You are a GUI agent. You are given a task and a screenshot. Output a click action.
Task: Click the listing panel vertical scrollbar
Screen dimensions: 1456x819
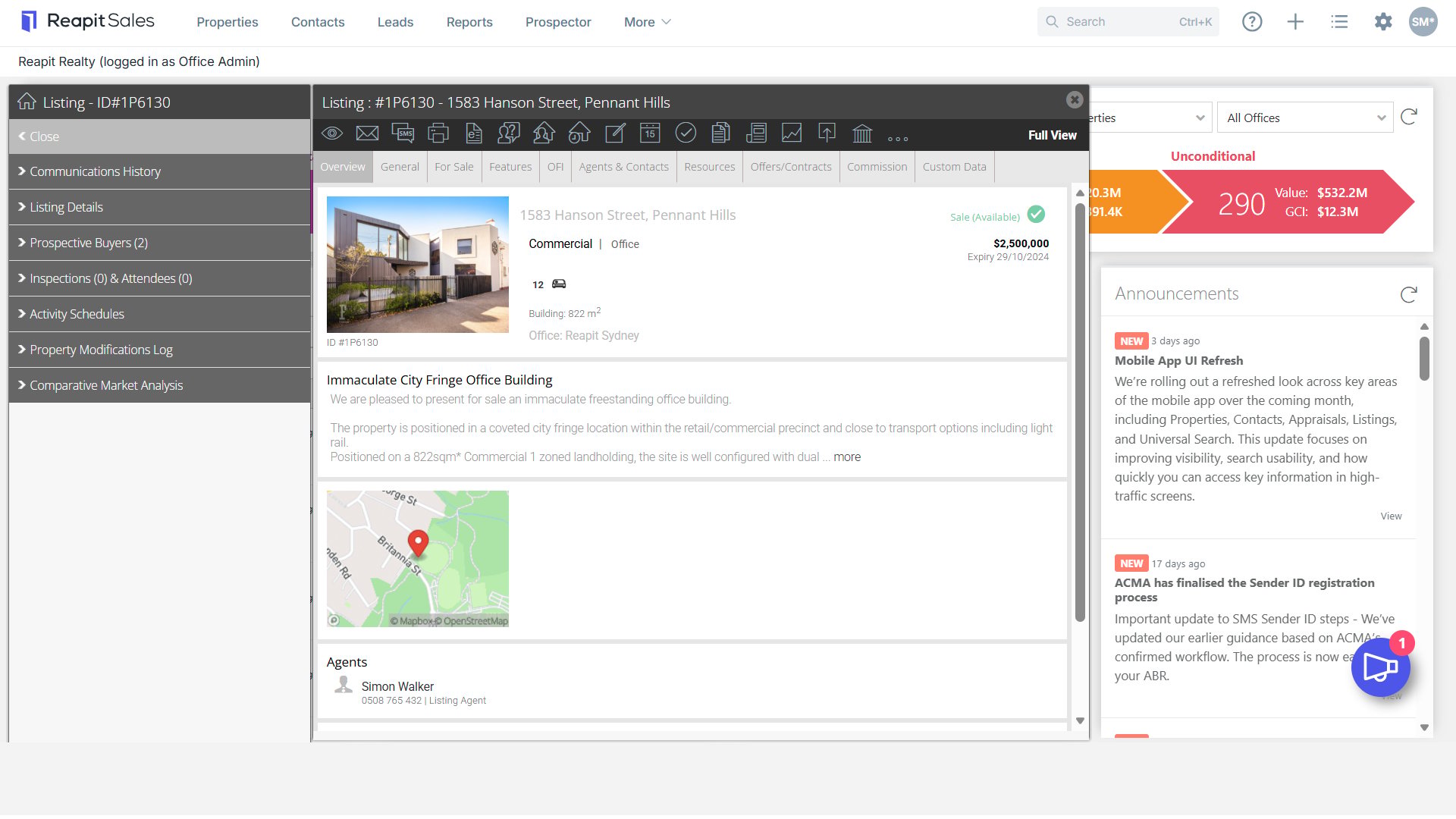[1080, 413]
